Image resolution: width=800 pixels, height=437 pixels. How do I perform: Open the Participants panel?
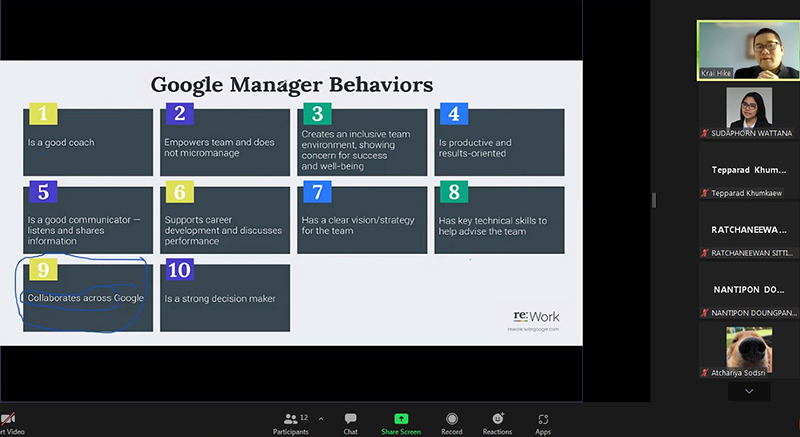click(290, 424)
